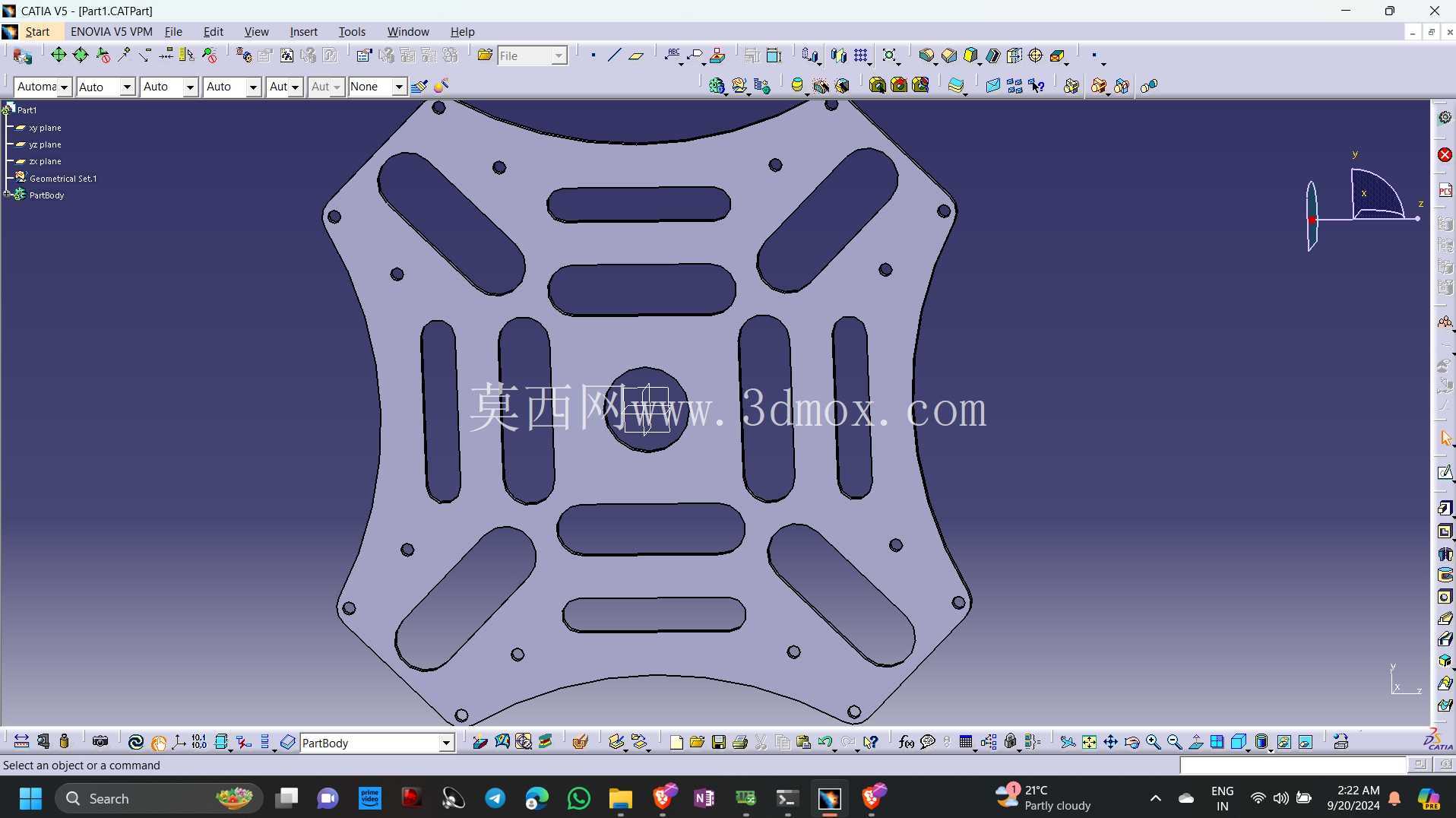Select xy plane in specification tree

[45, 128]
